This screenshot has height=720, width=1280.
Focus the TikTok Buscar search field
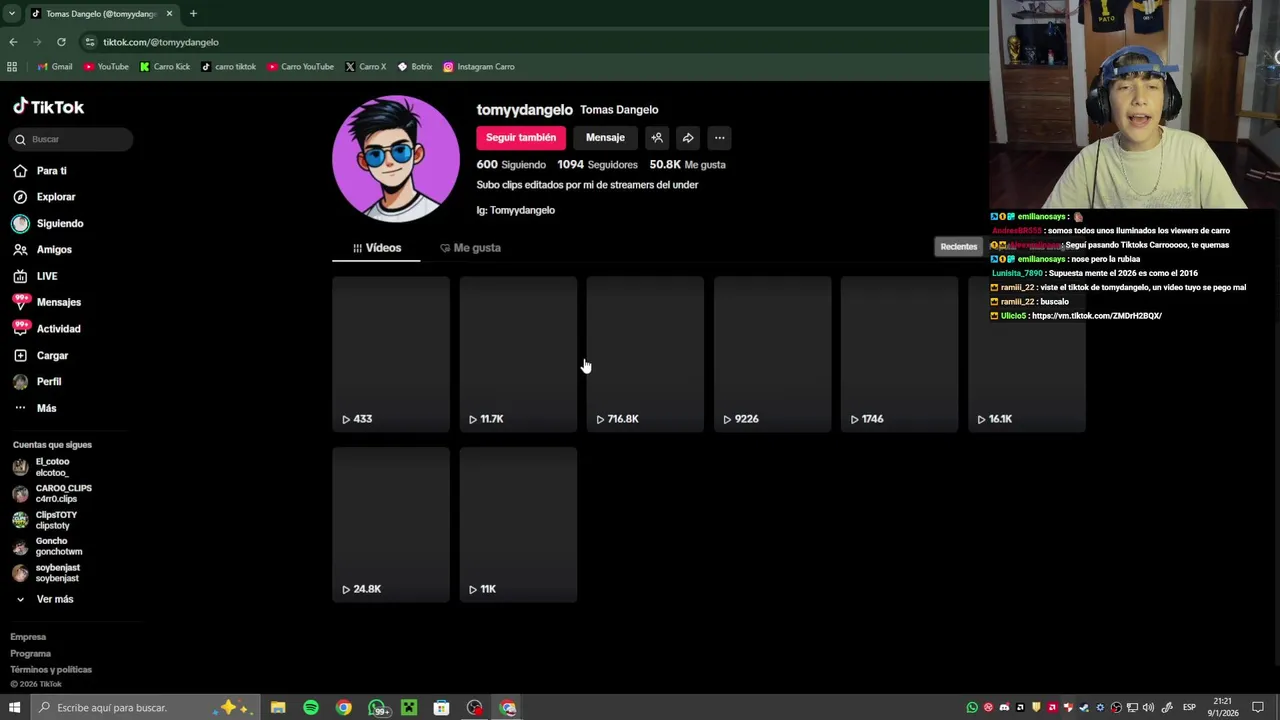[x=71, y=139]
